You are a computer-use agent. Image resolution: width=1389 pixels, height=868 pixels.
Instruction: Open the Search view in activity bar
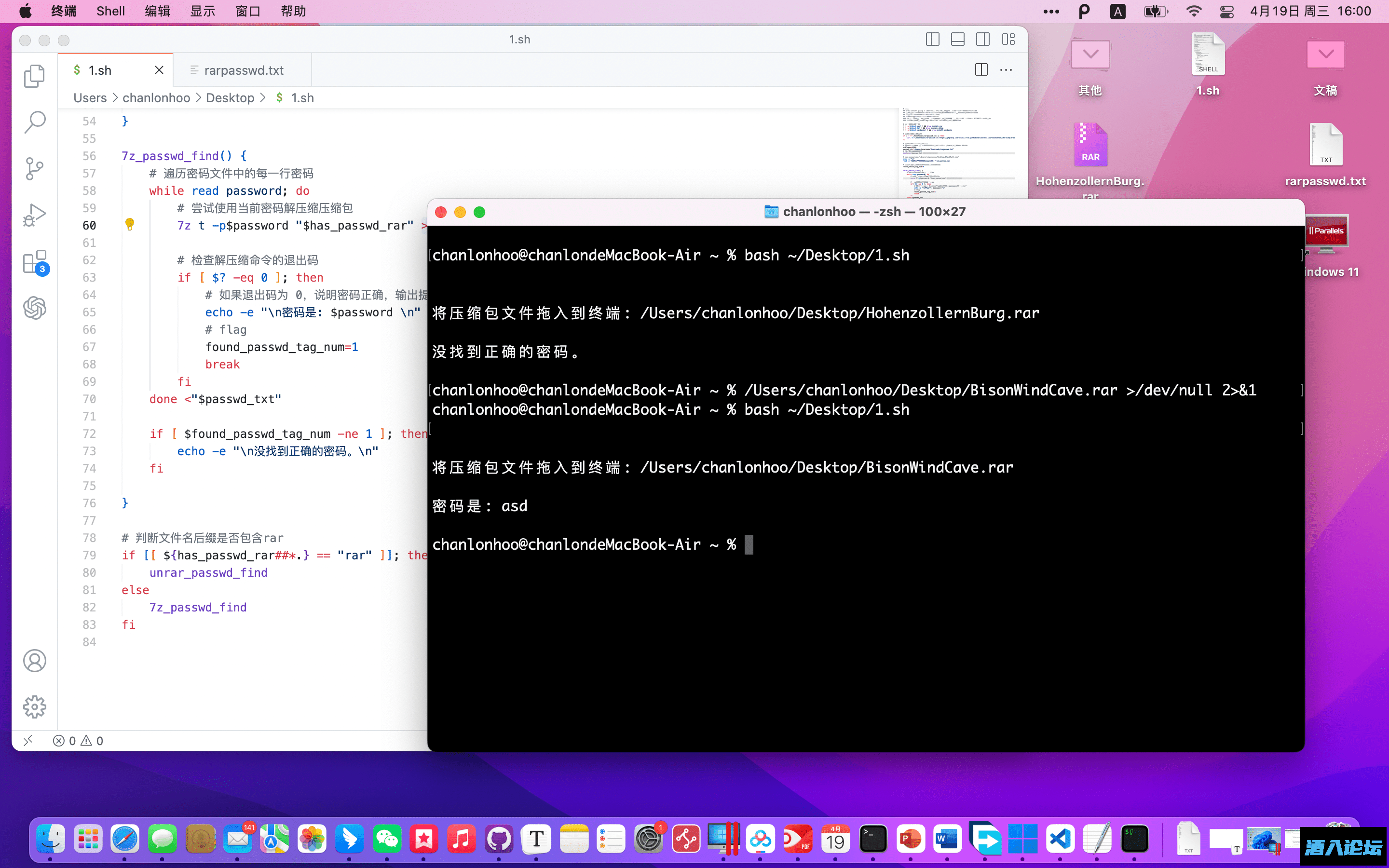(34, 122)
